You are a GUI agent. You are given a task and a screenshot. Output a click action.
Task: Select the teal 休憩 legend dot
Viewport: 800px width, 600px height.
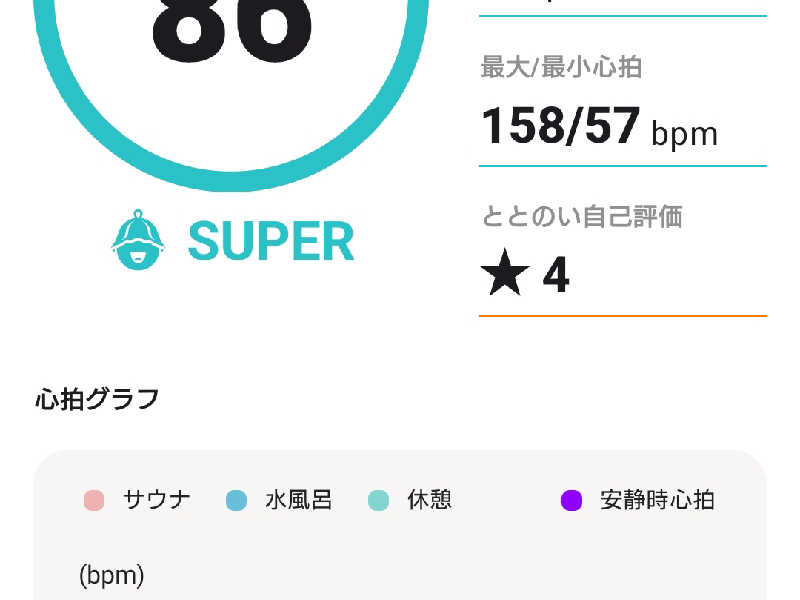click(x=379, y=501)
